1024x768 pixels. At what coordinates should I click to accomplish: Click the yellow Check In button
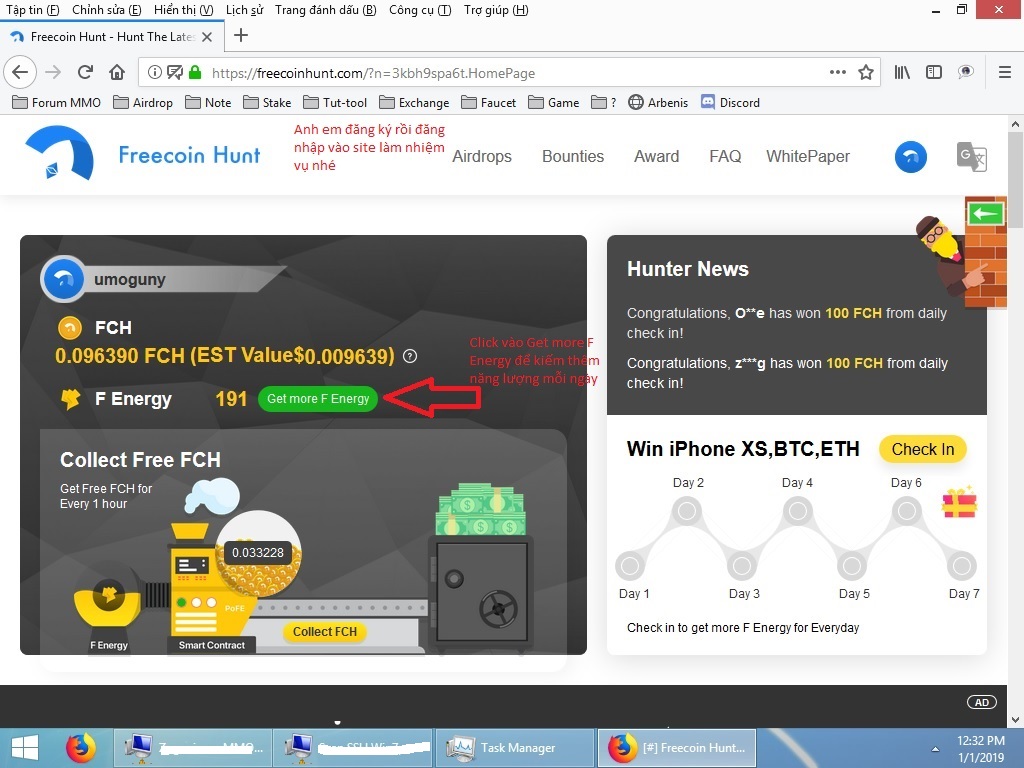(x=923, y=449)
